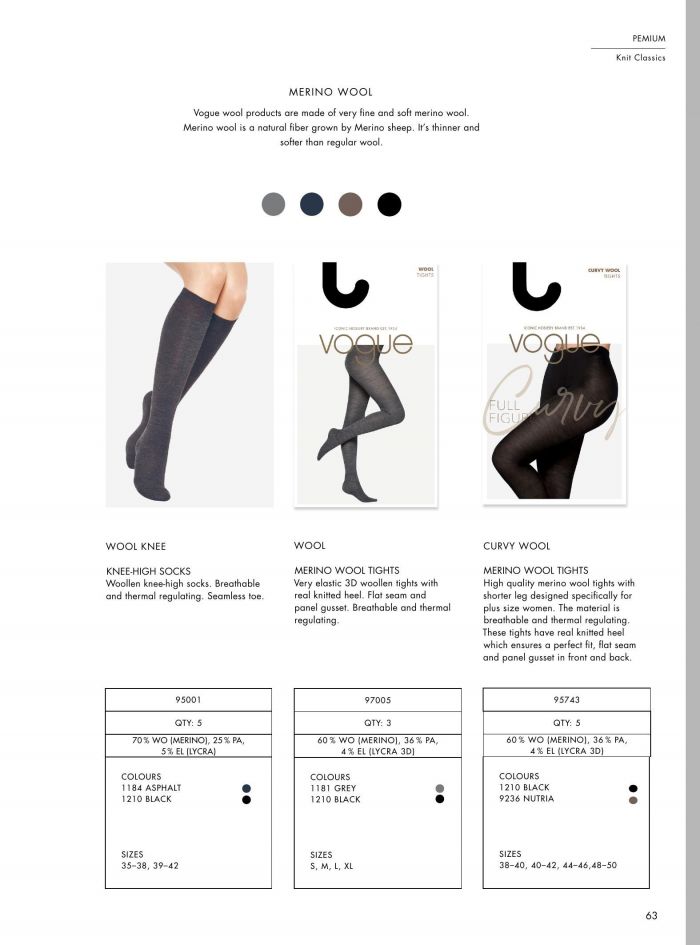This screenshot has width=700, height=945.
Task: Click the grey vertical bar on right
Action: (x=693, y=472)
